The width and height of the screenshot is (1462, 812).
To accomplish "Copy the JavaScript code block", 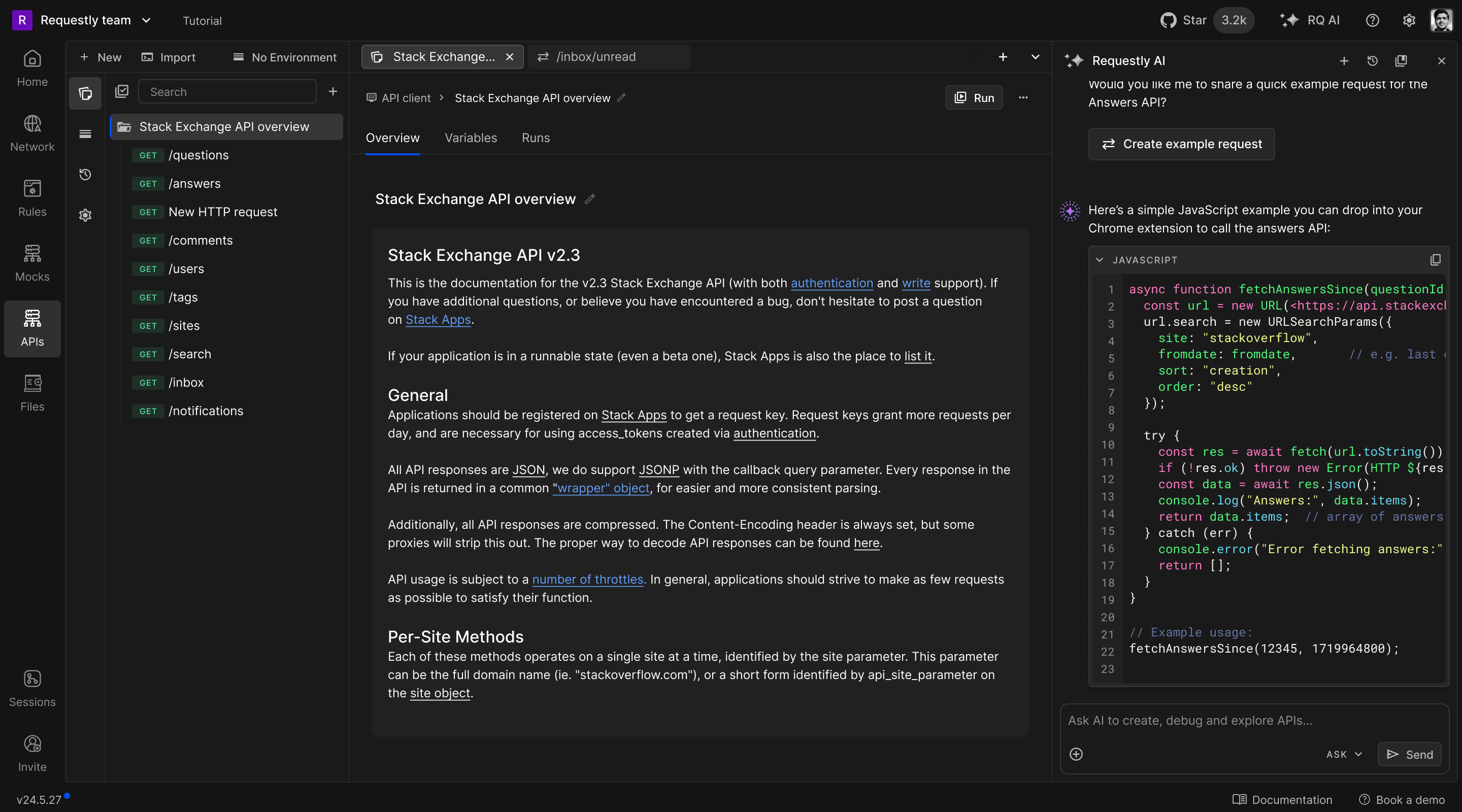I will [1435, 260].
